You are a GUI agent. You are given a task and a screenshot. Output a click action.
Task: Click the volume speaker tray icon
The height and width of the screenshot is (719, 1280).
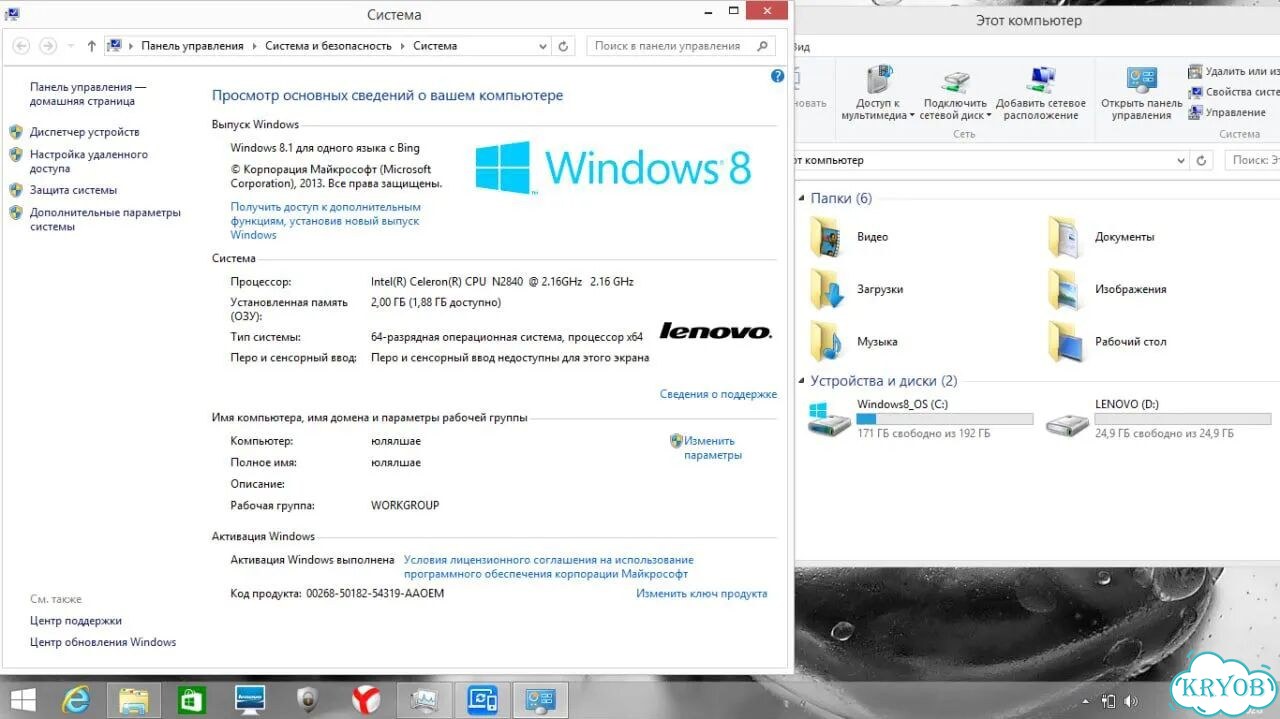click(x=1131, y=701)
